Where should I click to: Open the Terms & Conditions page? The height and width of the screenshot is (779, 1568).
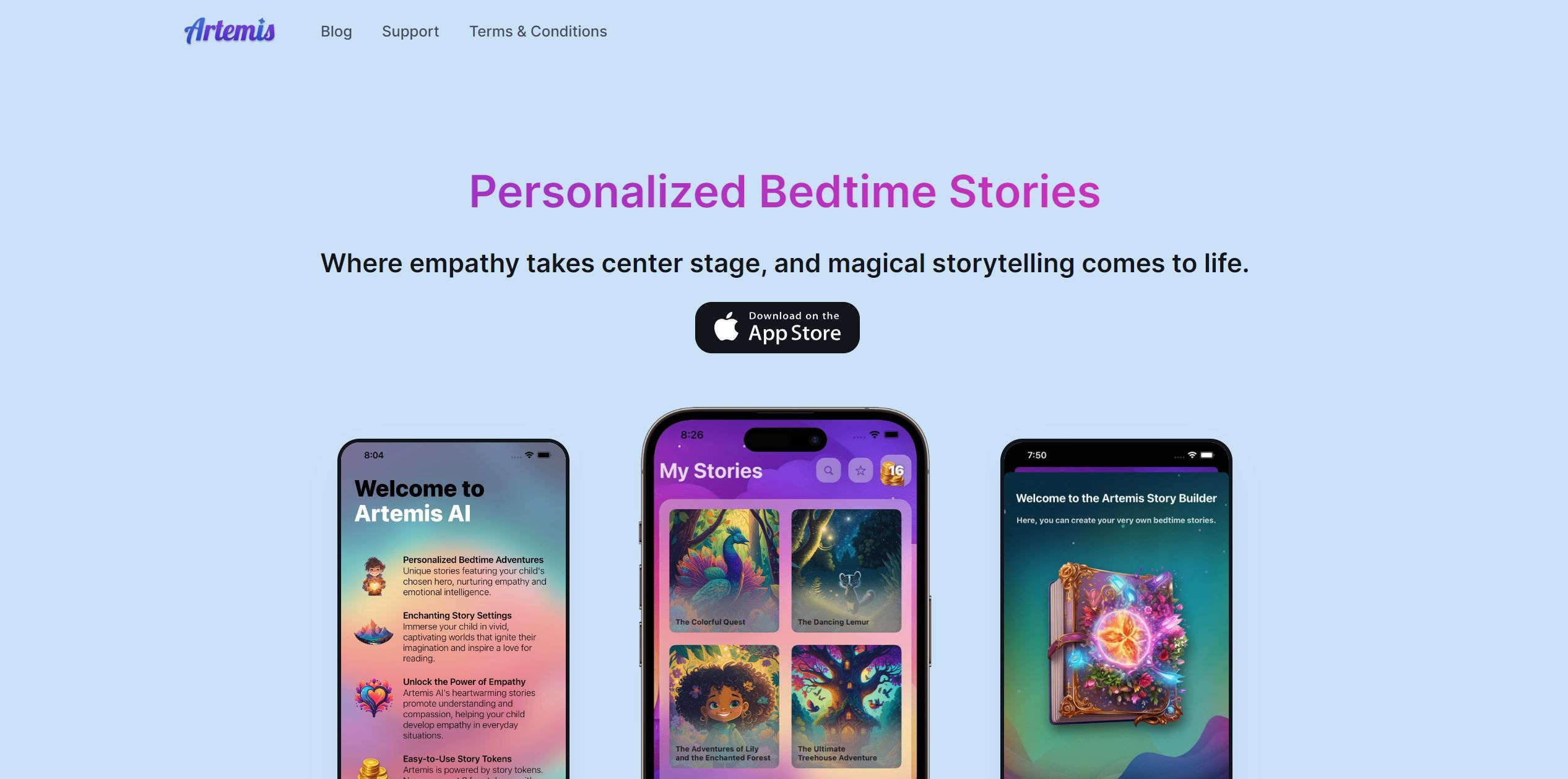[538, 30]
